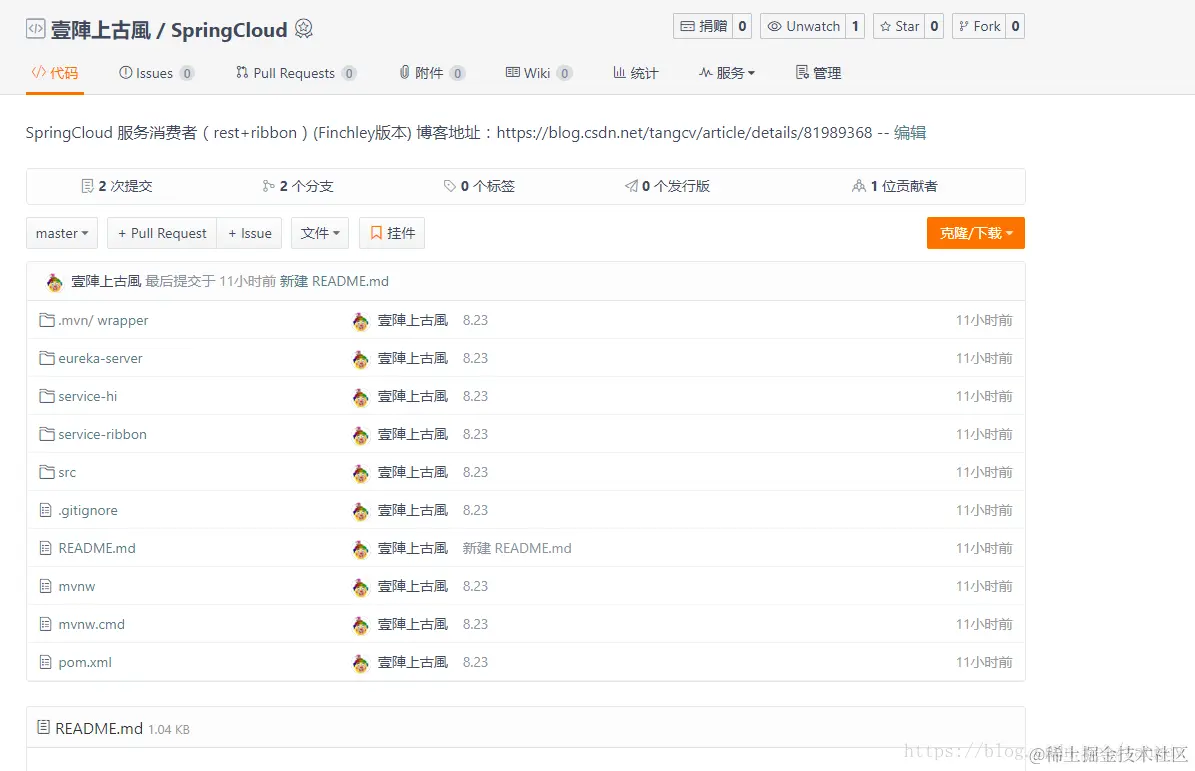Open the Issues tab
Image resolution: width=1195 pixels, height=771 pixels.
tap(156, 73)
